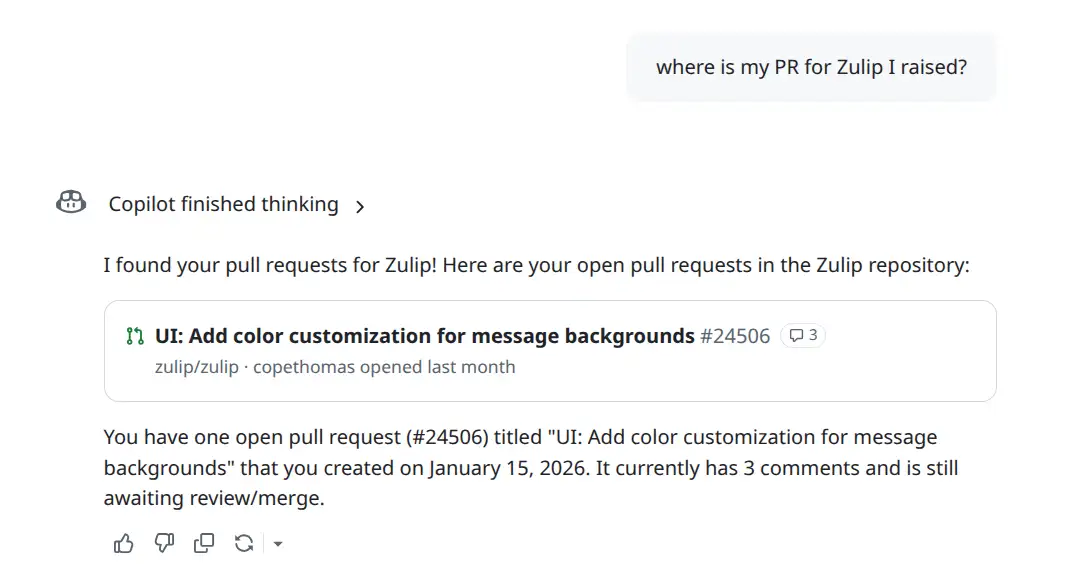Click the 'Copilot finished thinking' label
The width and height of the screenshot is (1067, 579).
[222, 204]
